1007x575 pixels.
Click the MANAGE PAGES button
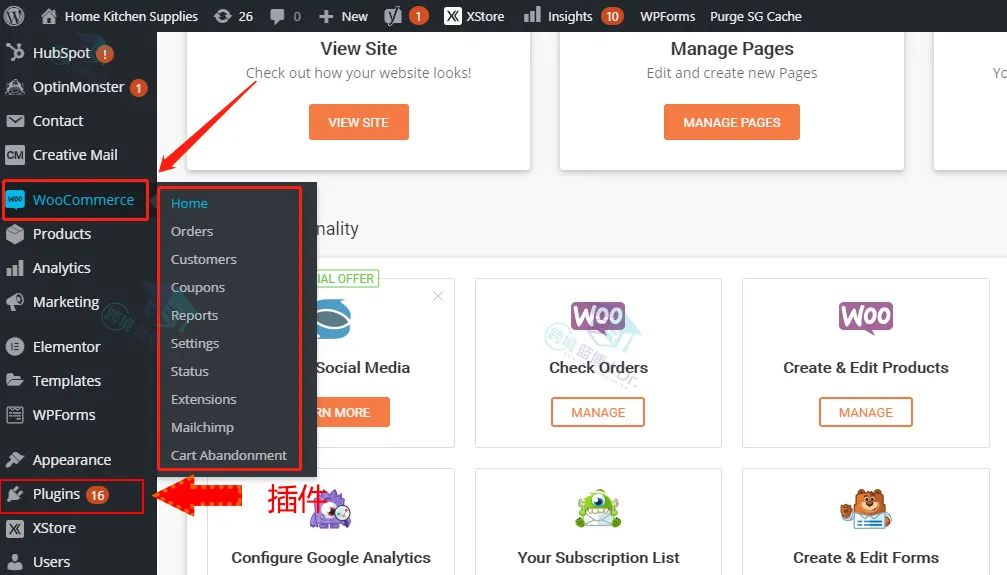(x=731, y=122)
